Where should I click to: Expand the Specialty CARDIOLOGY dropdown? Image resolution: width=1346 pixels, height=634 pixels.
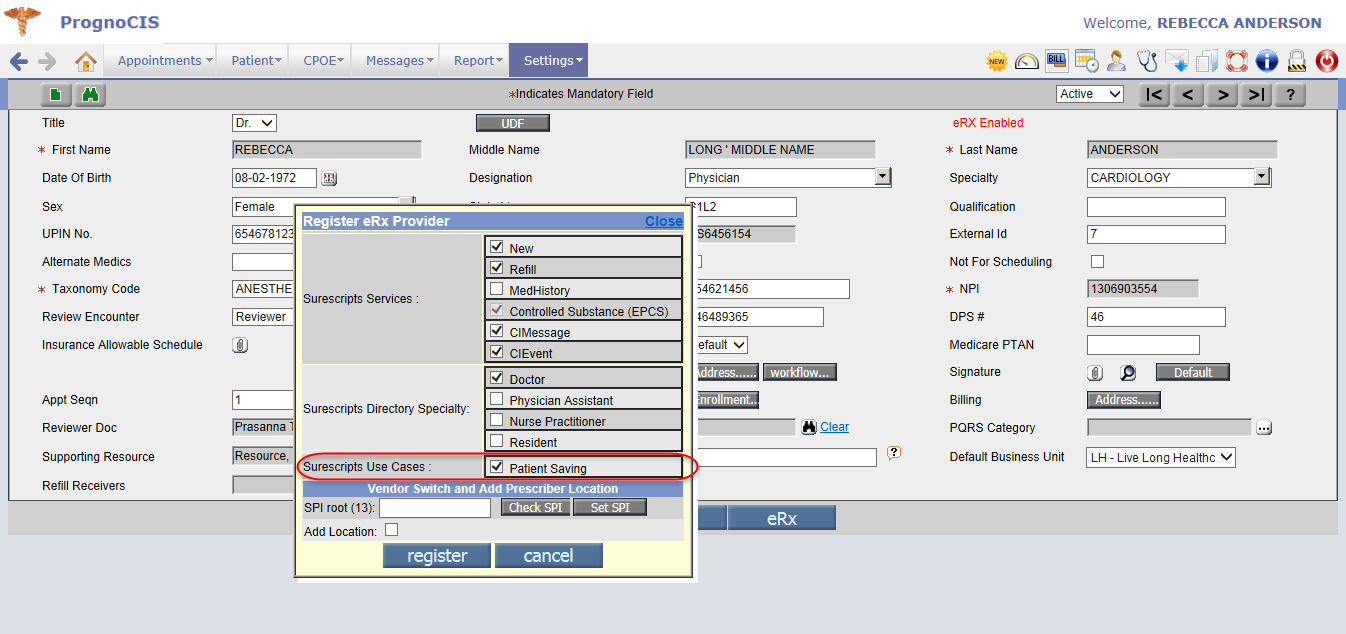click(1262, 177)
